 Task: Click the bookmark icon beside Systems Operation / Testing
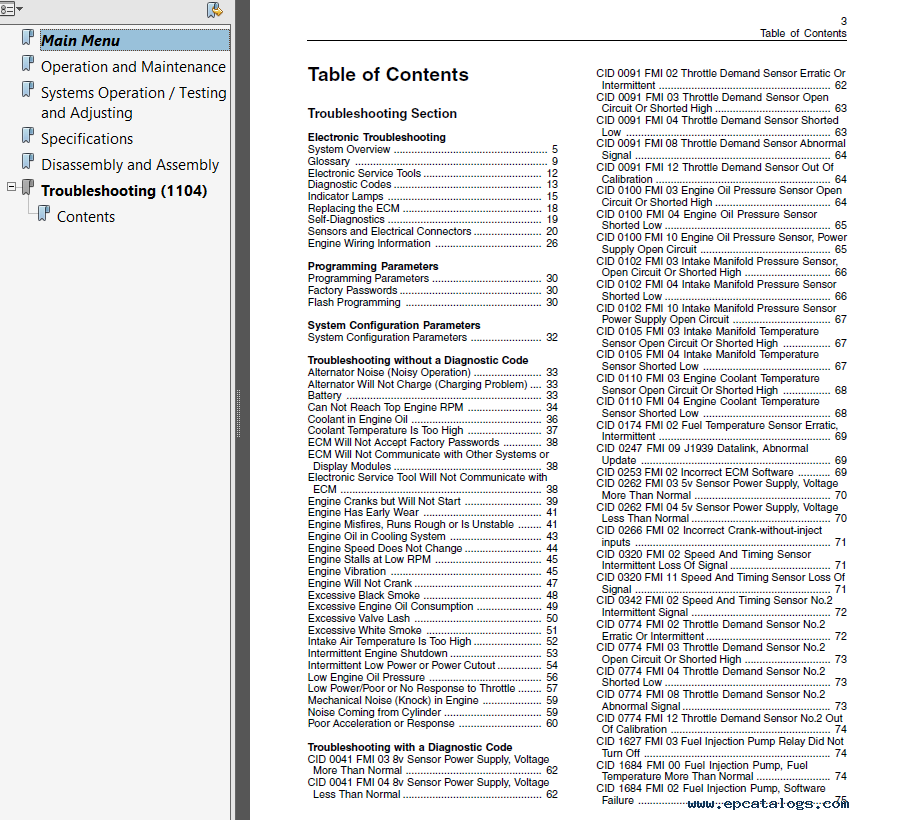click(x=28, y=89)
